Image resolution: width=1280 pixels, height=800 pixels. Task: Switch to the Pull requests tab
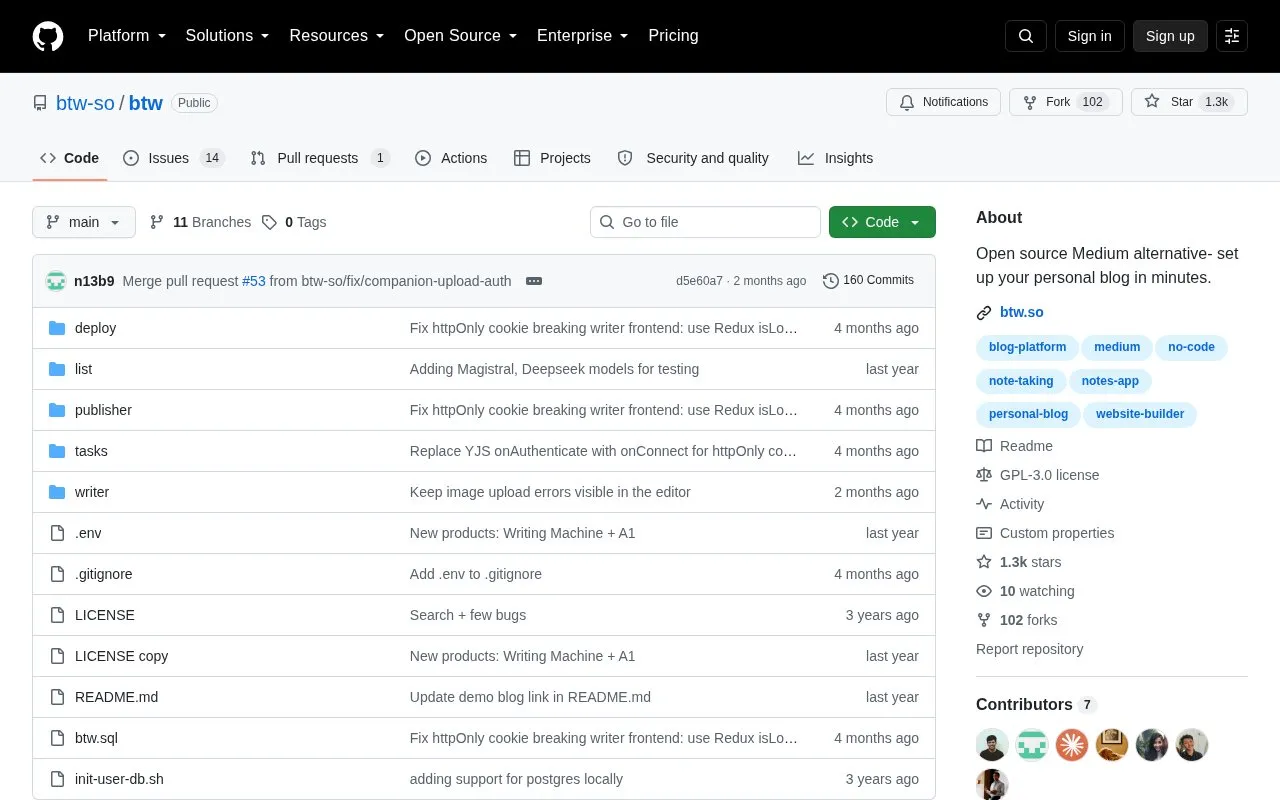click(319, 158)
